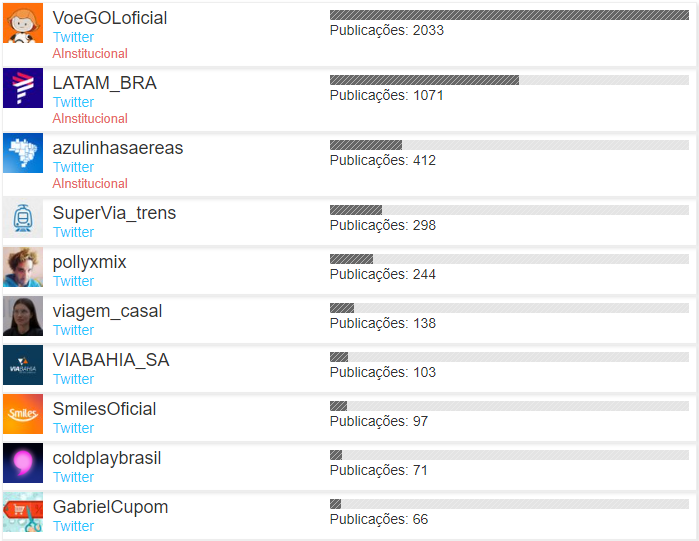The height and width of the screenshot is (541, 699).
Task: Select the GabrielCupom account name
Action: click(110, 508)
